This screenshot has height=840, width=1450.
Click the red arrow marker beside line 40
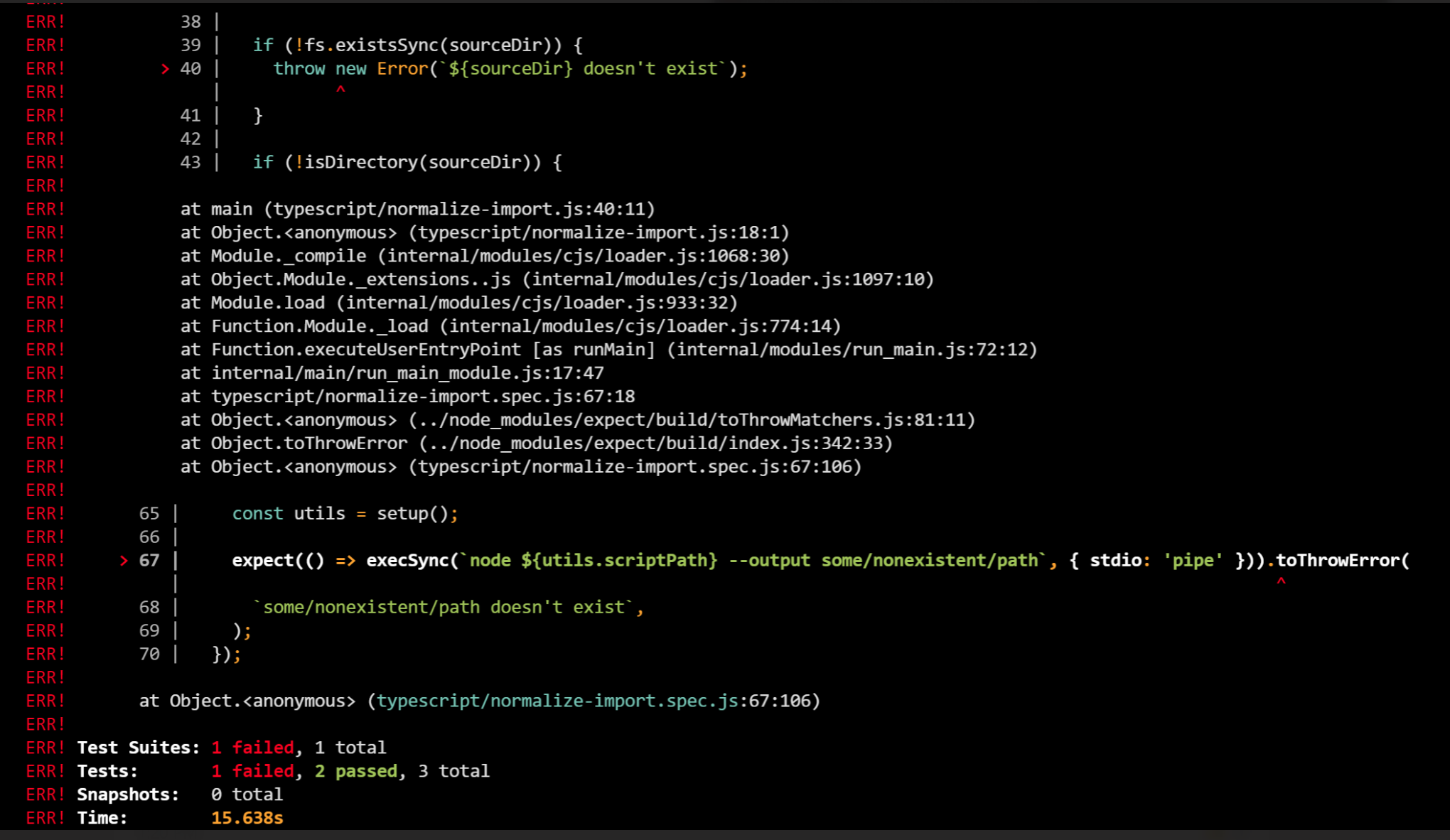[165, 69]
